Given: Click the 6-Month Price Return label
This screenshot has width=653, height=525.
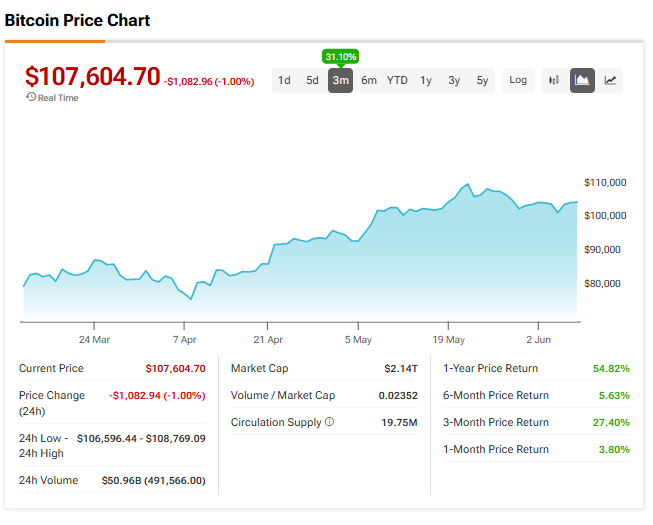Looking at the screenshot, I should (496, 396).
